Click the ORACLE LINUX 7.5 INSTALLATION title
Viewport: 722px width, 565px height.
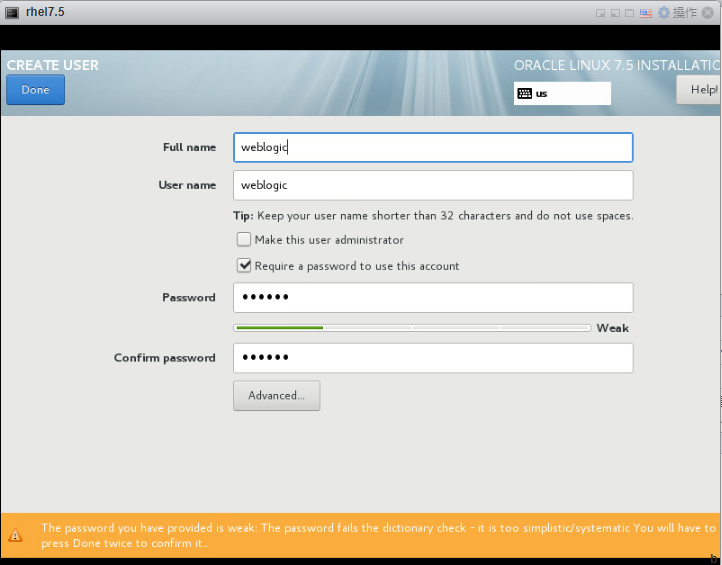click(x=617, y=65)
